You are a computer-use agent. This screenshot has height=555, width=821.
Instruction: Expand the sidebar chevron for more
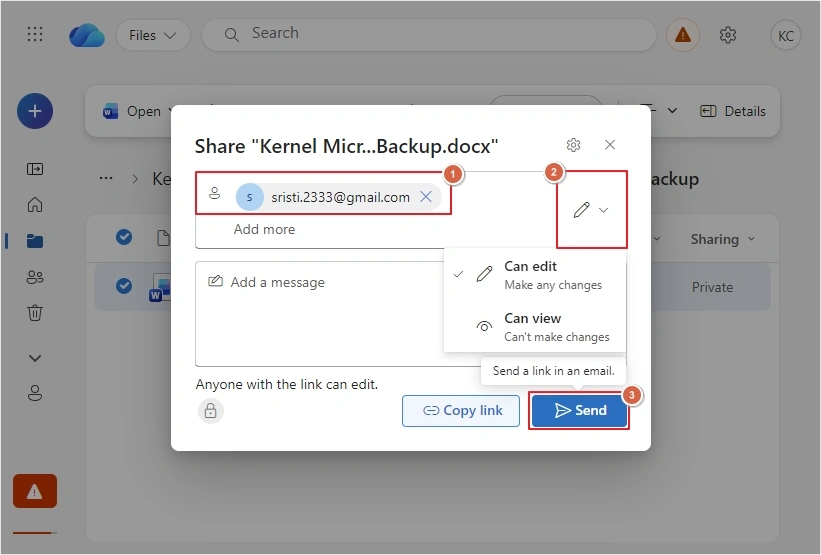click(35, 358)
